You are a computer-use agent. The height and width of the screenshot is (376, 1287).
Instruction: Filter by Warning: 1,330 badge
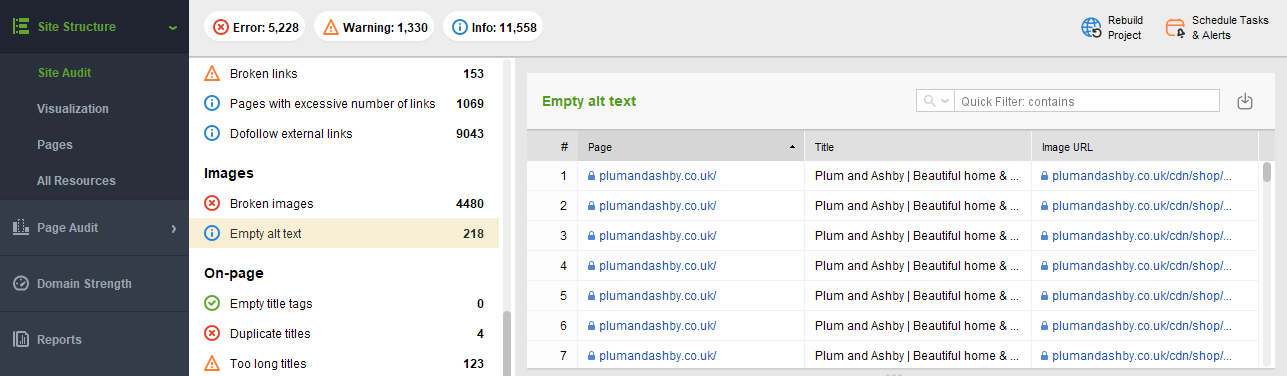373,28
